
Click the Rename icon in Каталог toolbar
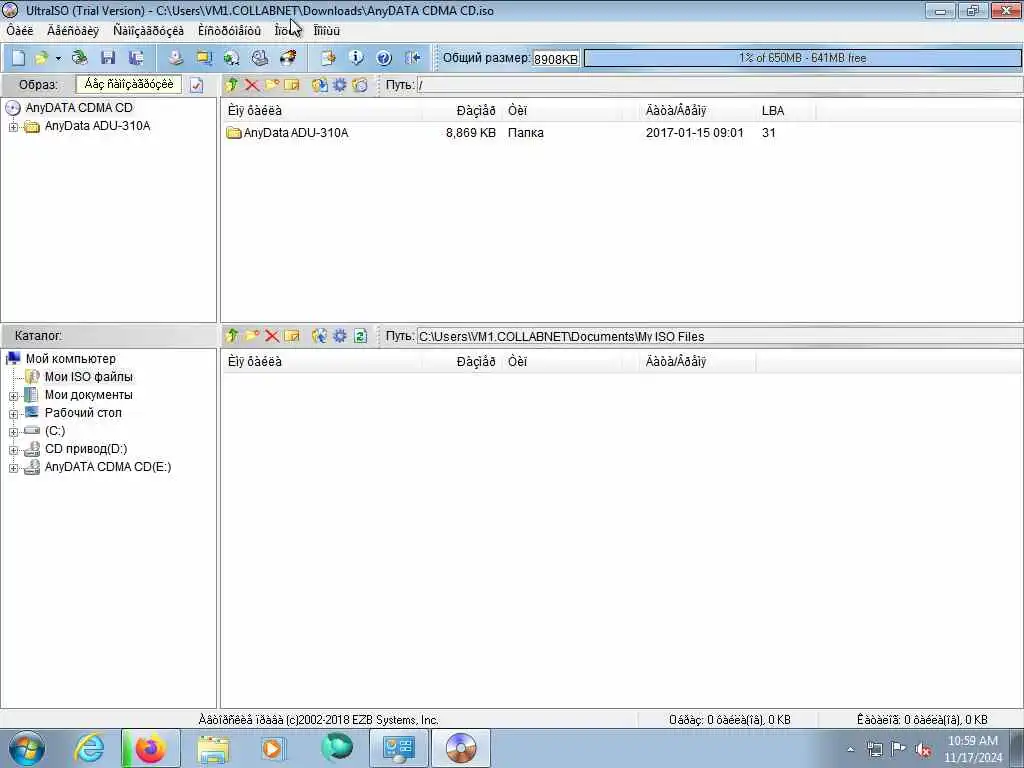click(292, 336)
